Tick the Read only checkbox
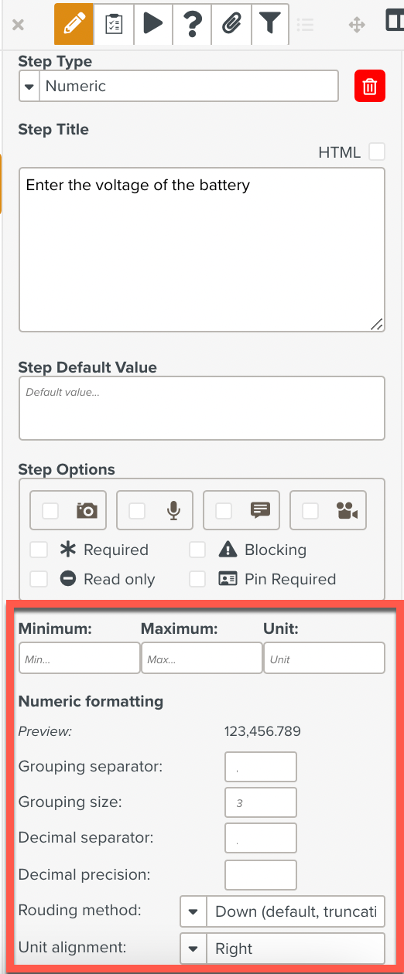This screenshot has width=404, height=974. point(39,579)
